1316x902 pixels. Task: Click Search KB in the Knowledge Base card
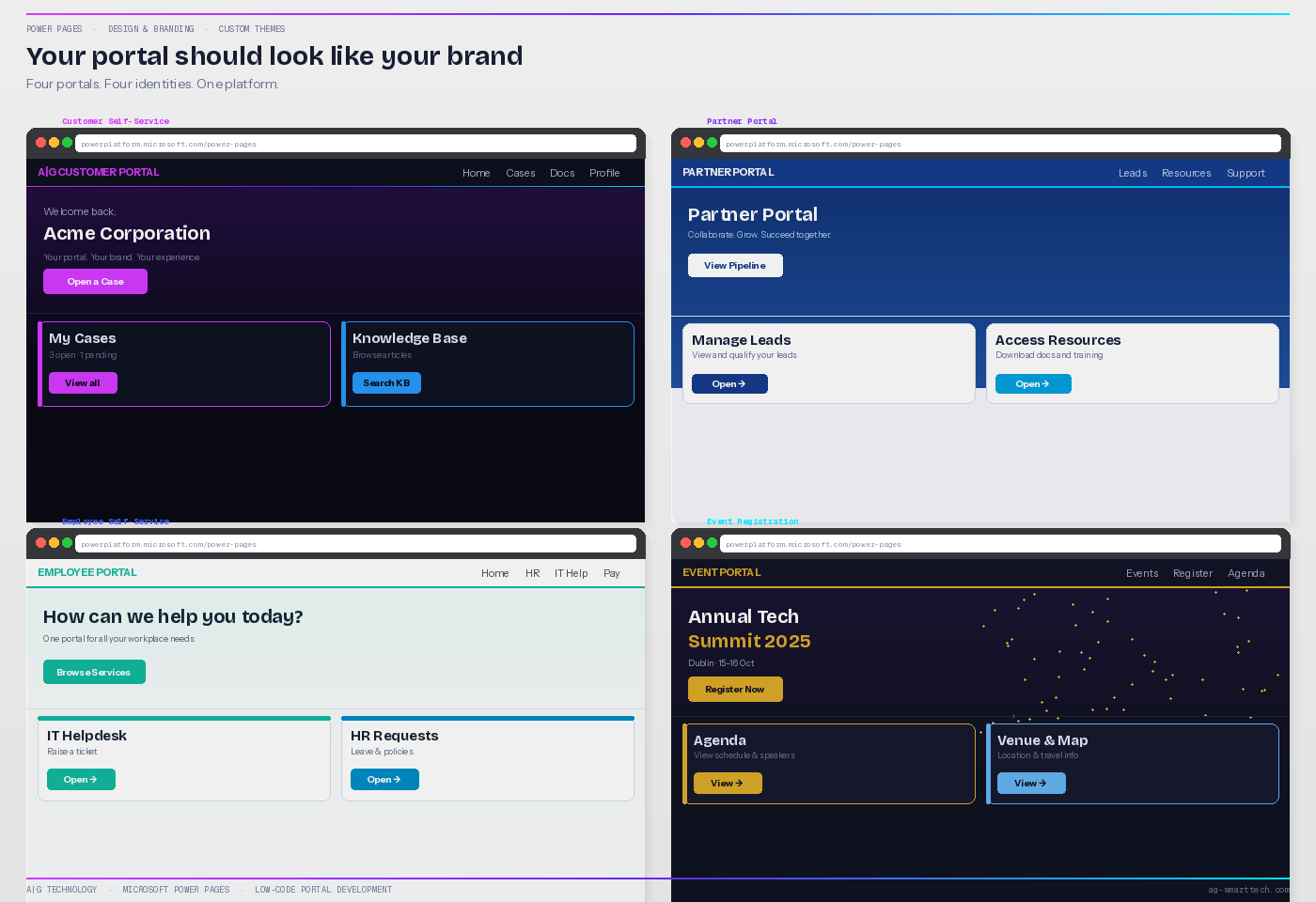coord(386,382)
